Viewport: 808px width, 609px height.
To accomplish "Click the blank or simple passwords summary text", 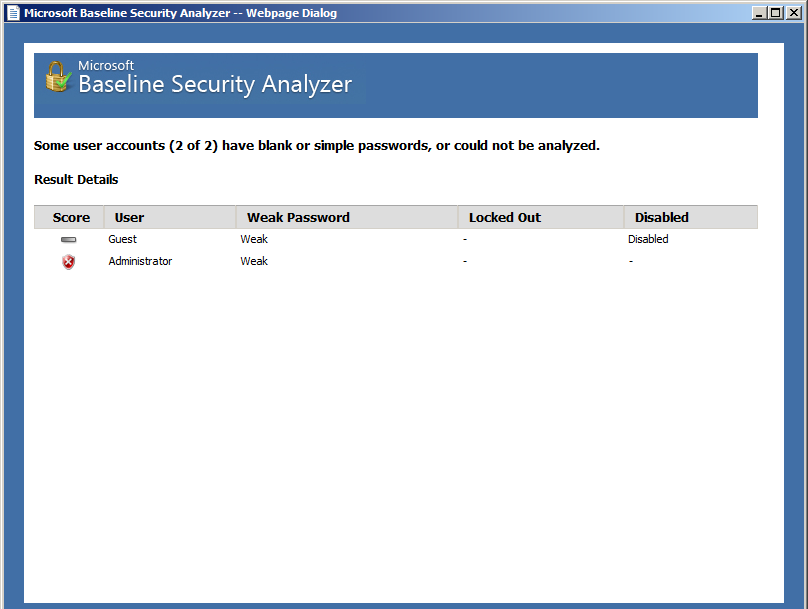I will [317, 146].
